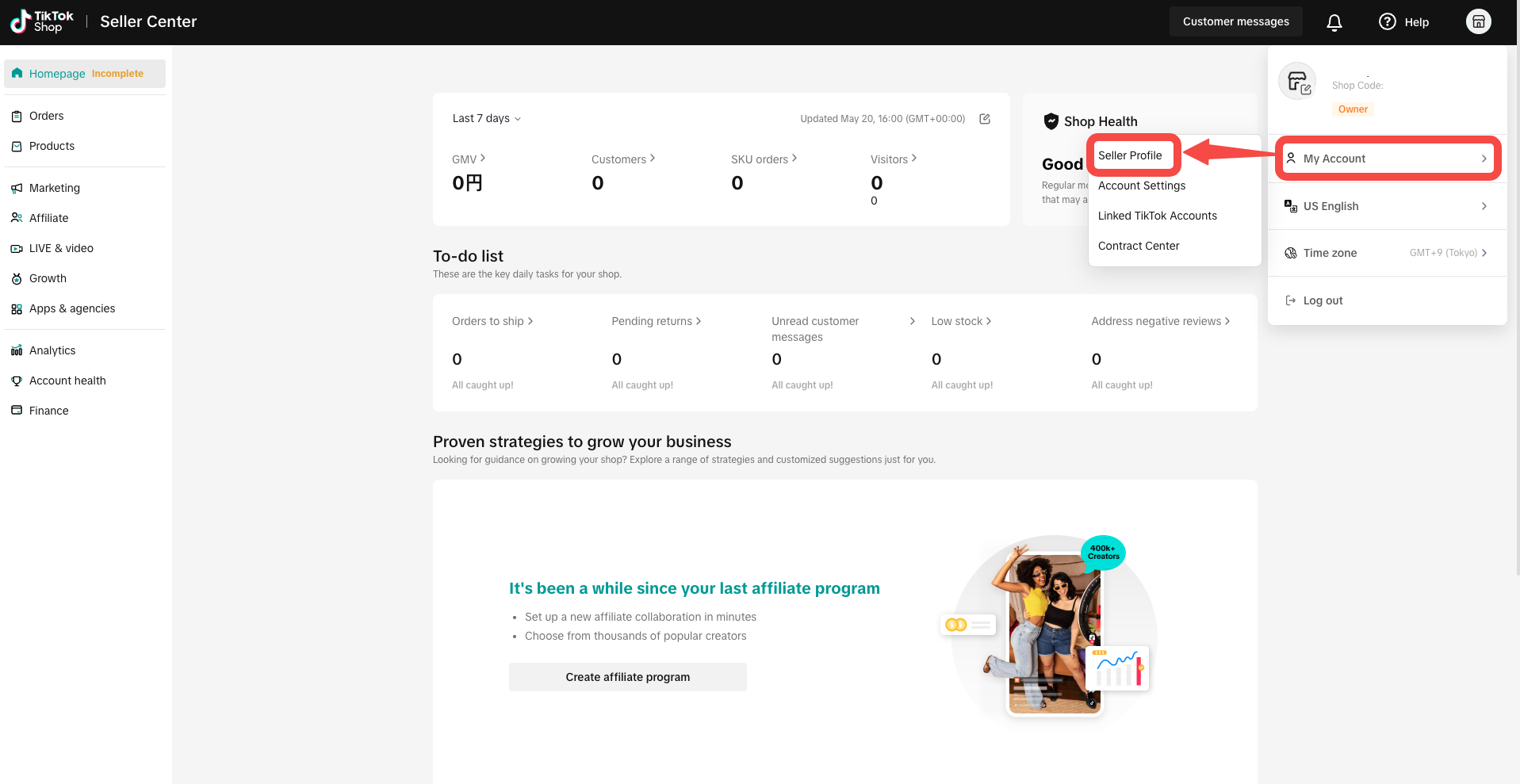
Task: Expand the My Account submenu chevron
Action: 1484,159
